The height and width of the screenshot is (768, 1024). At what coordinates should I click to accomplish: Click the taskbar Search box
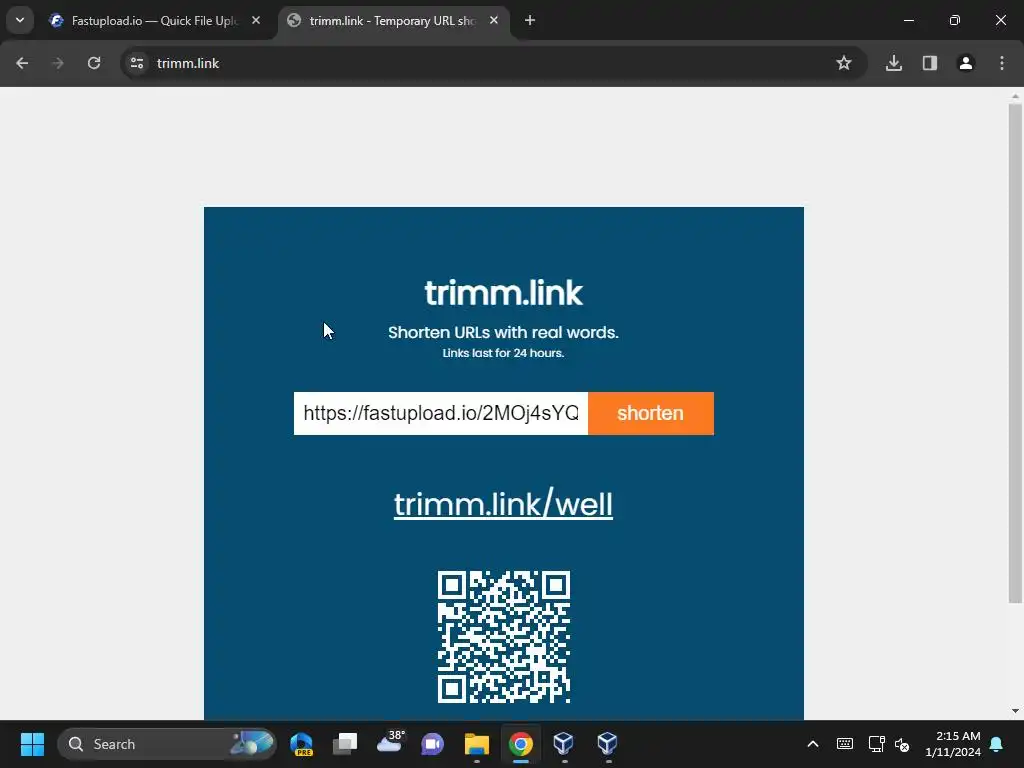tap(167, 744)
